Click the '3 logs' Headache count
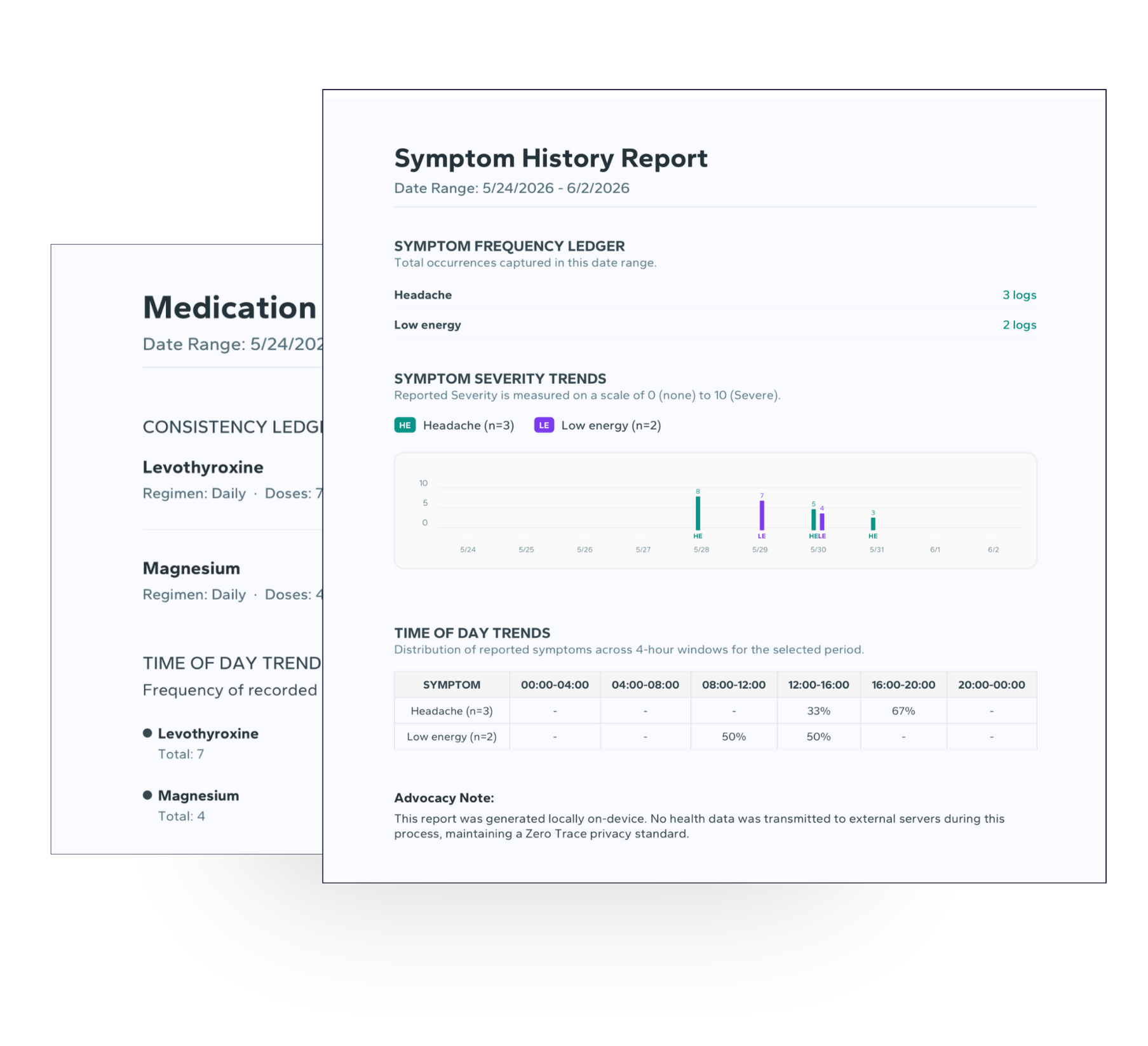 pyautogui.click(x=1019, y=295)
